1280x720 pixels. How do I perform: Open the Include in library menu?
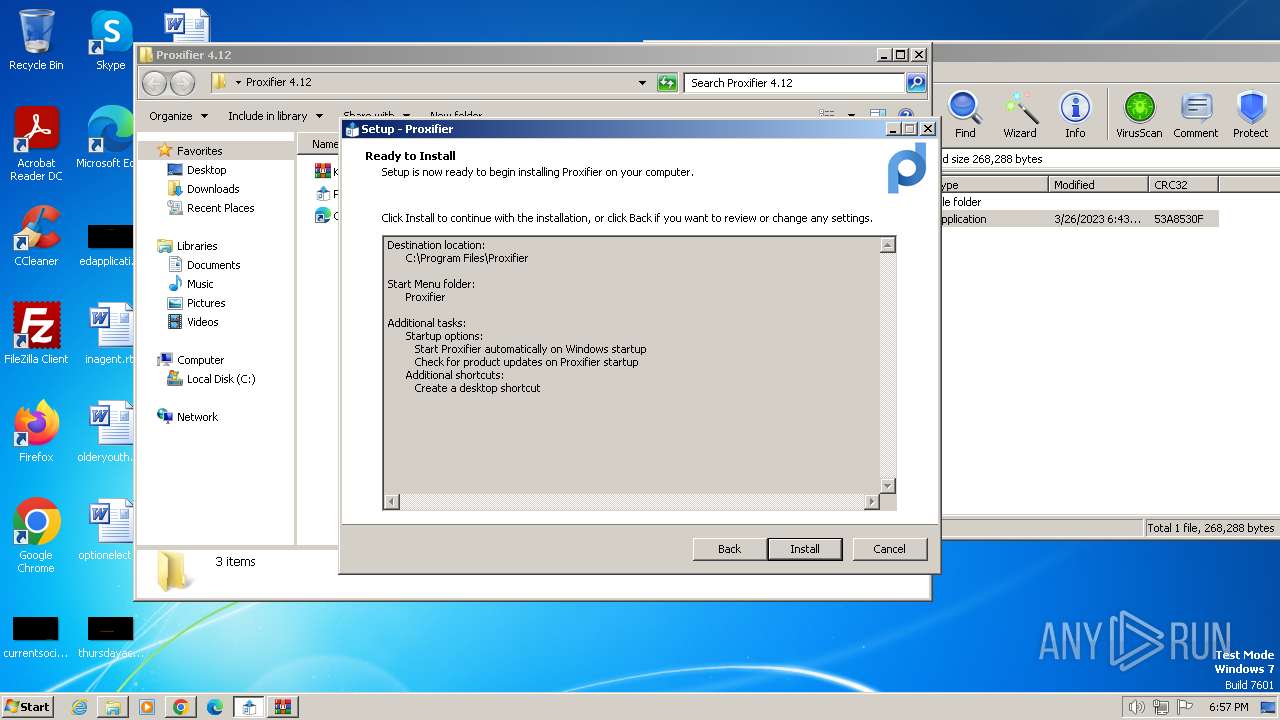[275, 116]
